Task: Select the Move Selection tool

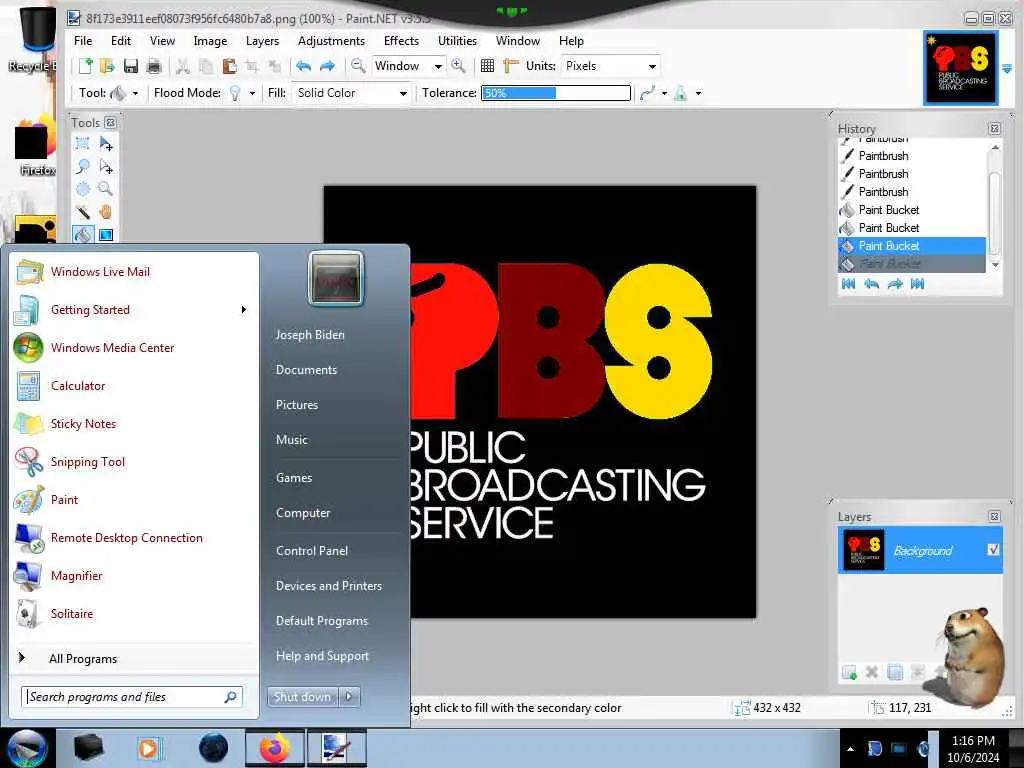Action: point(106,167)
